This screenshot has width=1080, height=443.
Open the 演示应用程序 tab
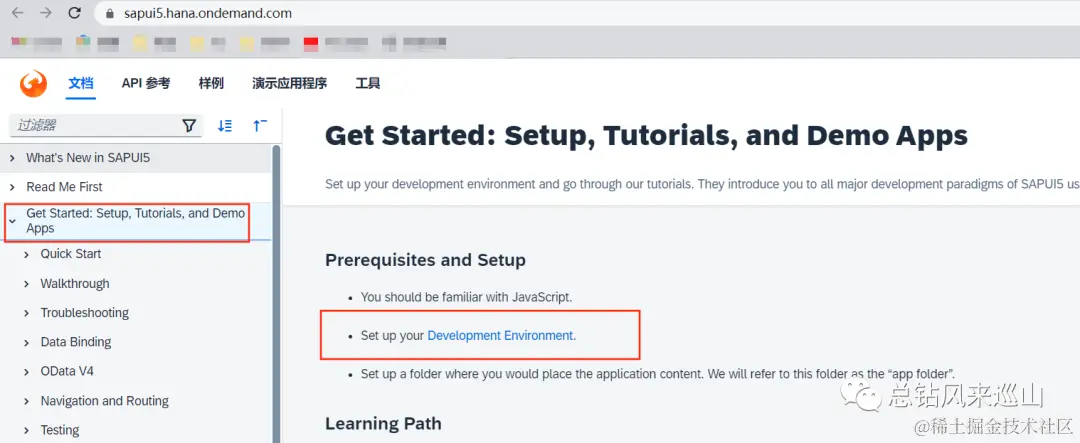[289, 83]
